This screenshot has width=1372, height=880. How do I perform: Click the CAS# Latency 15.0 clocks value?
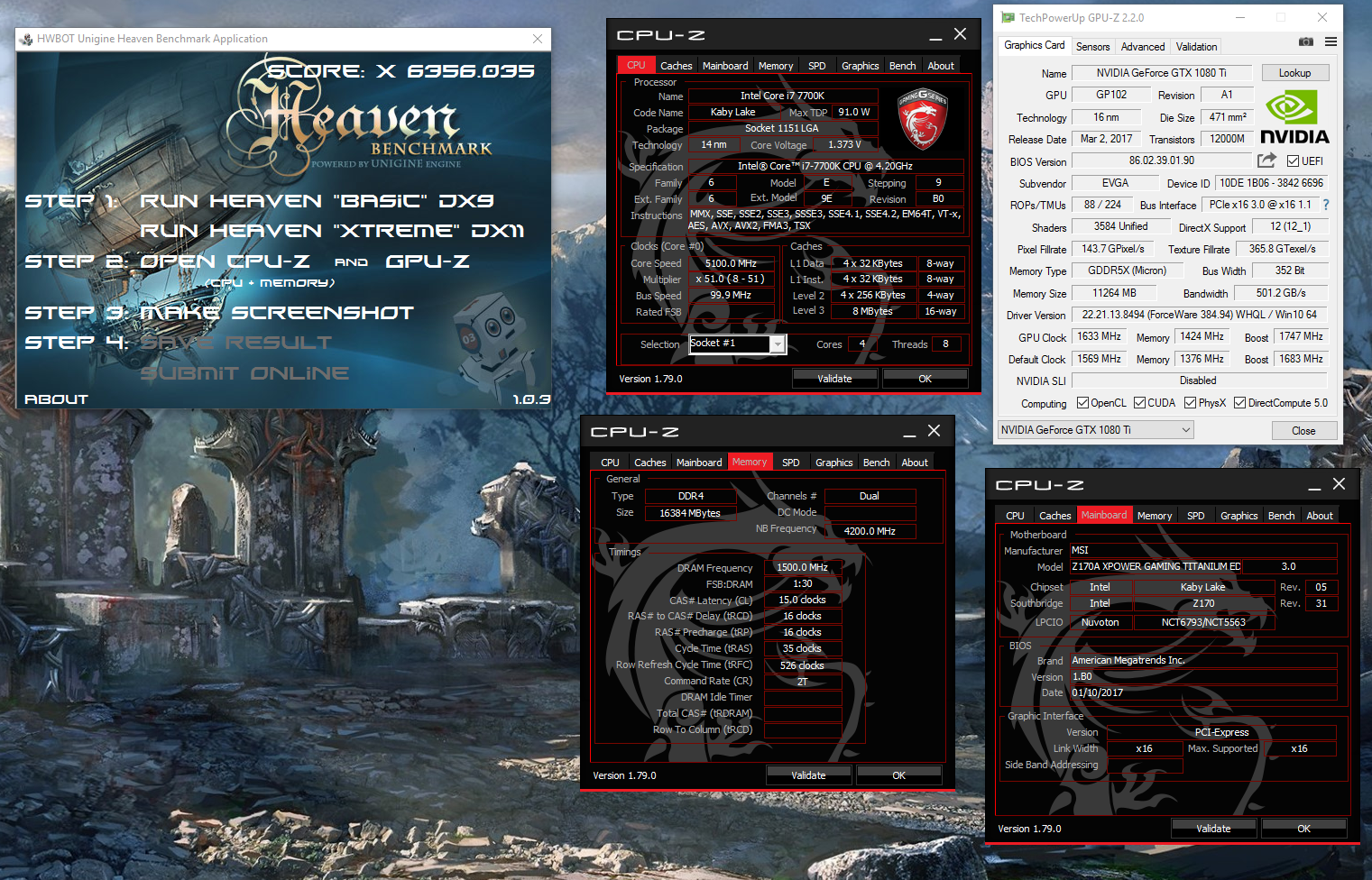click(802, 600)
